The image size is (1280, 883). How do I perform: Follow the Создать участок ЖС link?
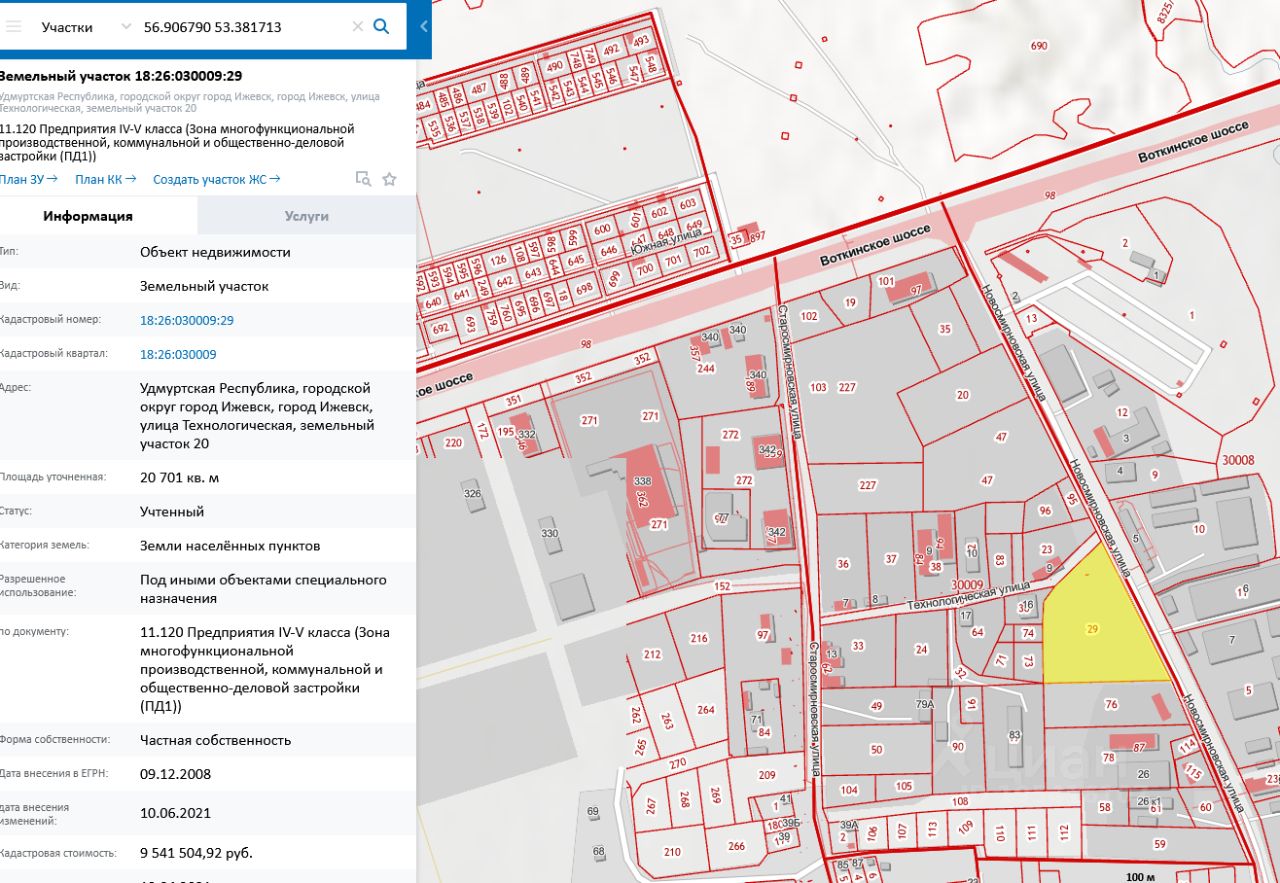tap(216, 179)
